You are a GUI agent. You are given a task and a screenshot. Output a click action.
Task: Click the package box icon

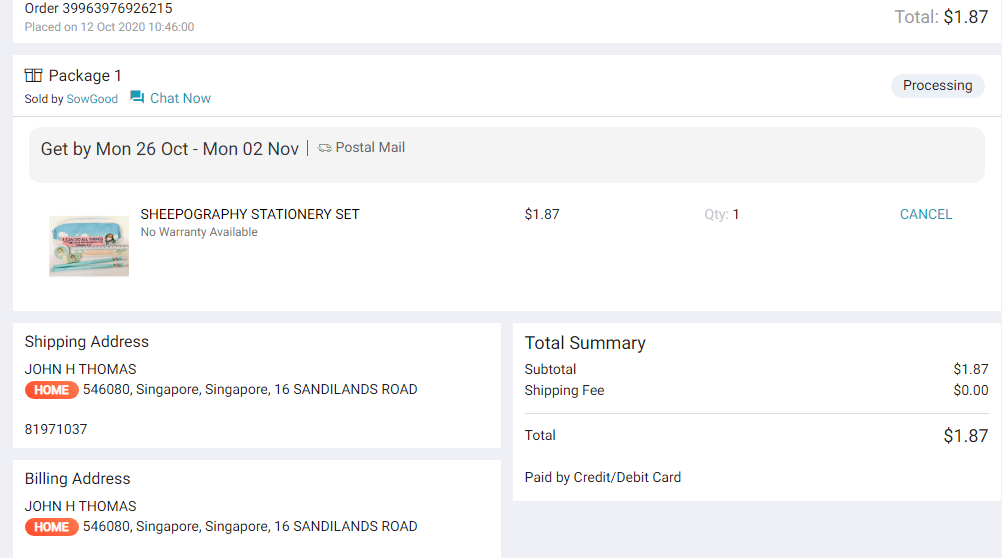coord(33,76)
